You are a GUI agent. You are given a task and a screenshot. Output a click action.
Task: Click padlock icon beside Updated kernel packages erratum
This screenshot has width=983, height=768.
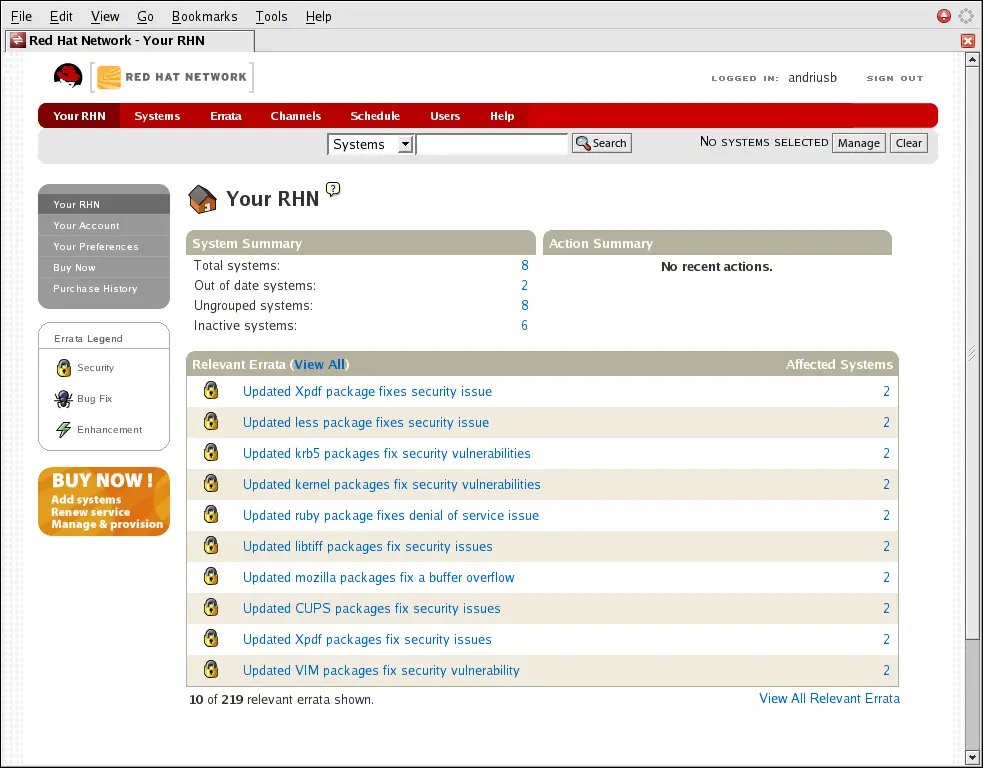(x=211, y=484)
